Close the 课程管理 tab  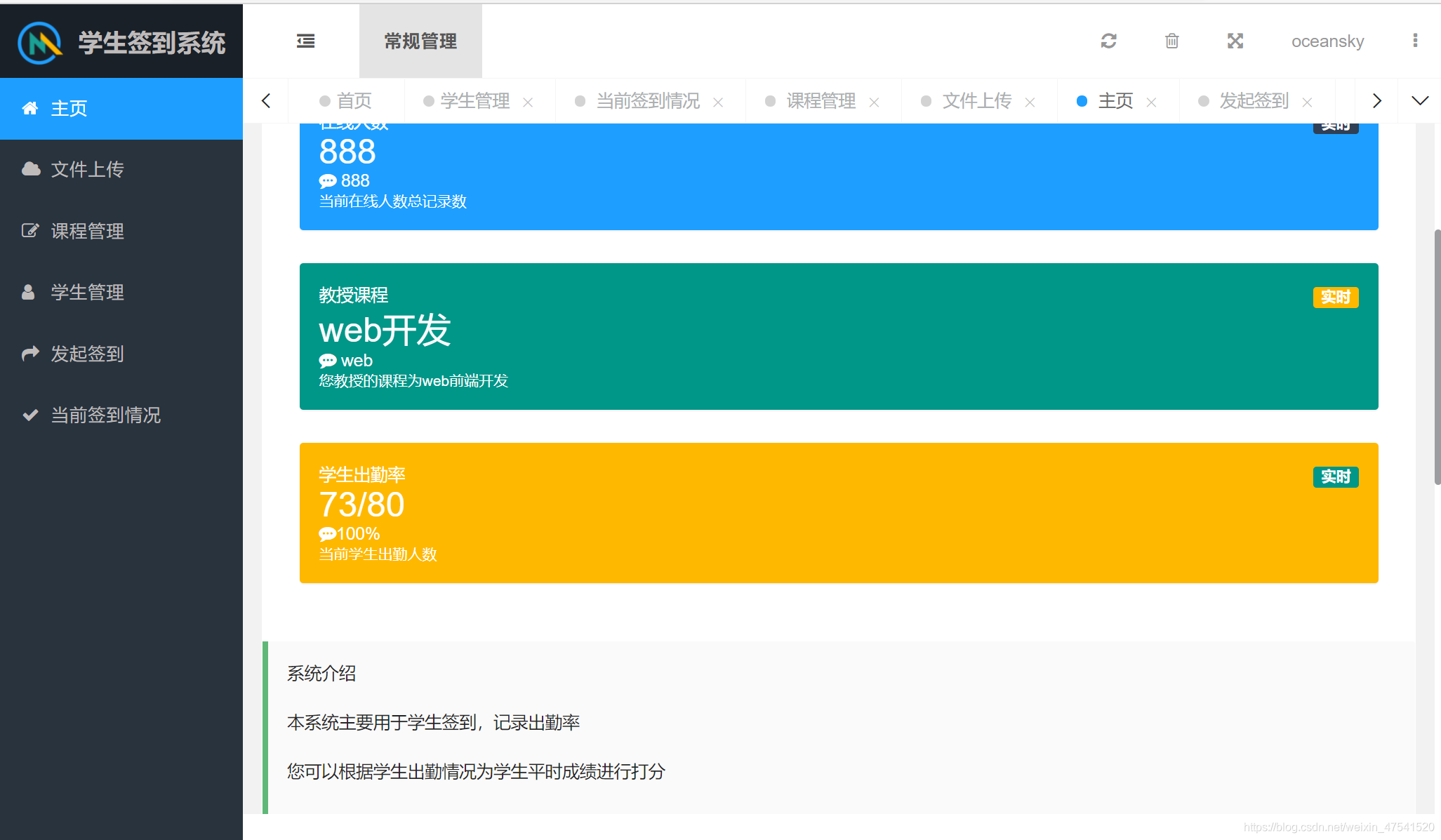tap(874, 102)
